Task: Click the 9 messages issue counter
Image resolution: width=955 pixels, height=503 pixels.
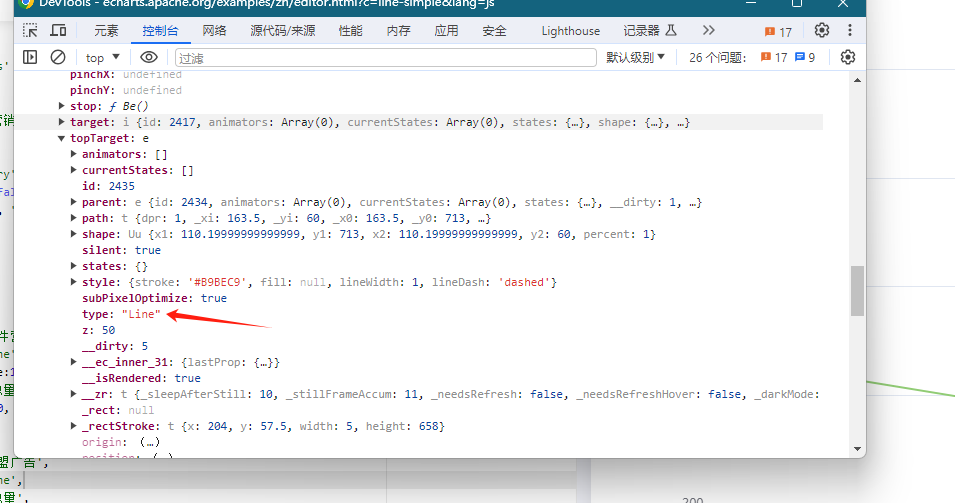Action: coord(805,58)
